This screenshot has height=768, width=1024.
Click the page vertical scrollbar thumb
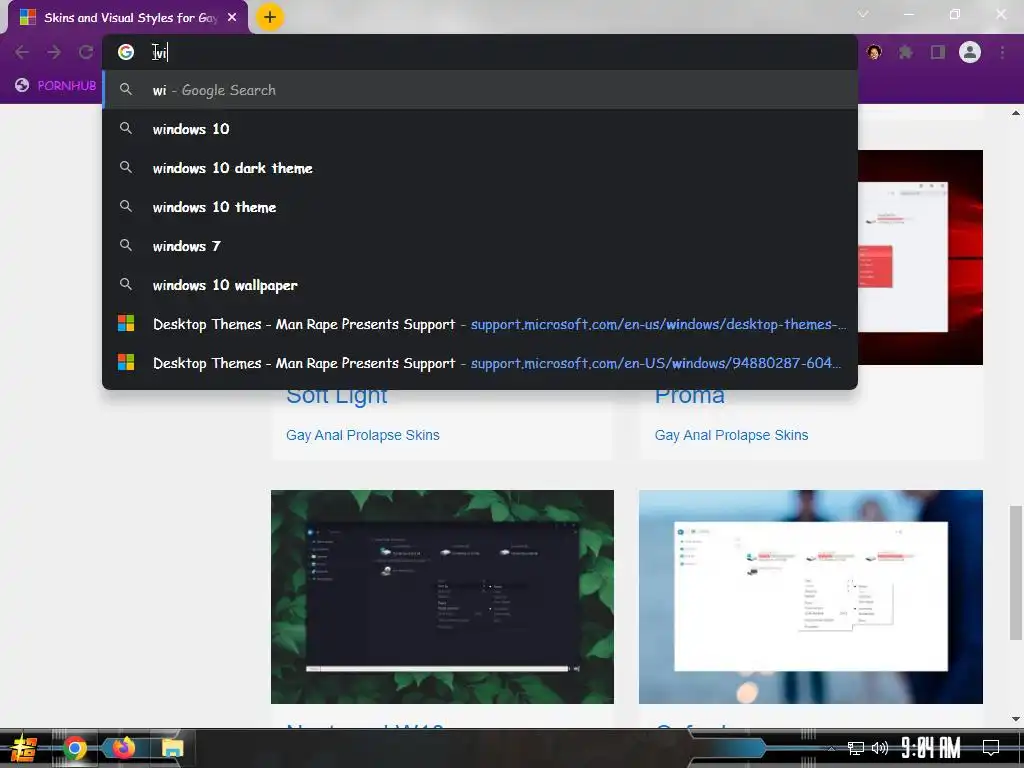[x=1016, y=572]
